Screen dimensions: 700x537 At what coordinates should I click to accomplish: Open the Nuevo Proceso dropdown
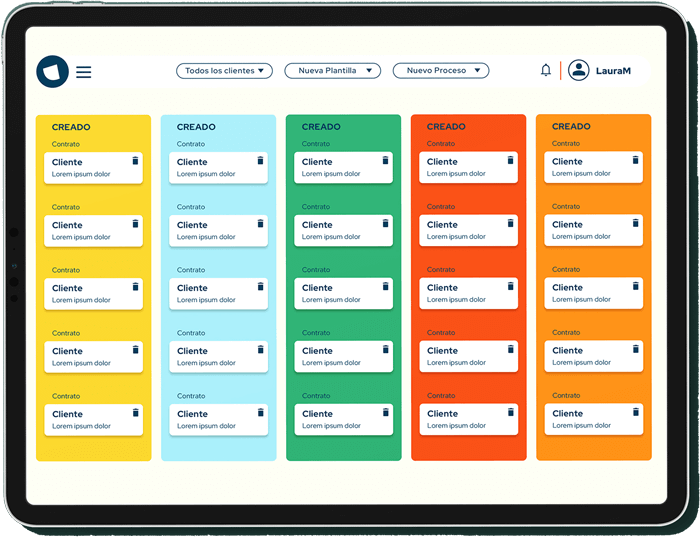(441, 71)
